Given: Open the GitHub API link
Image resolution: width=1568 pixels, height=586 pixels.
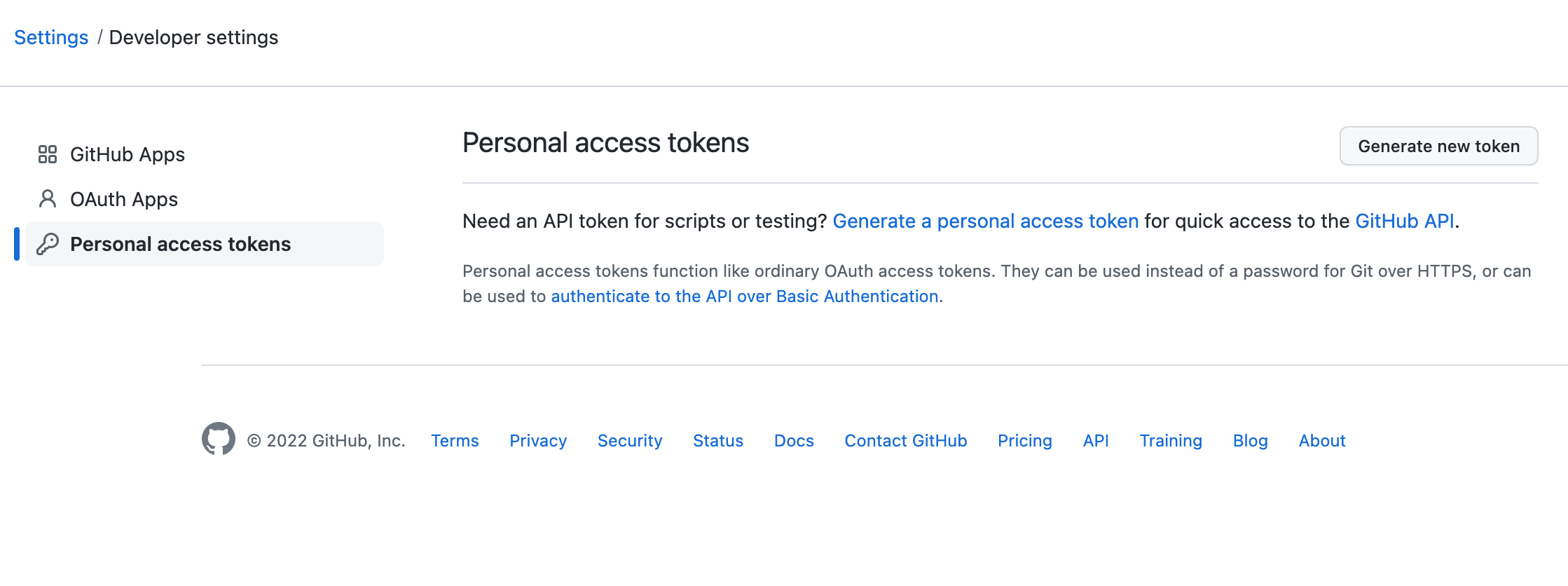Looking at the screenshot, I should point(1404,221).
